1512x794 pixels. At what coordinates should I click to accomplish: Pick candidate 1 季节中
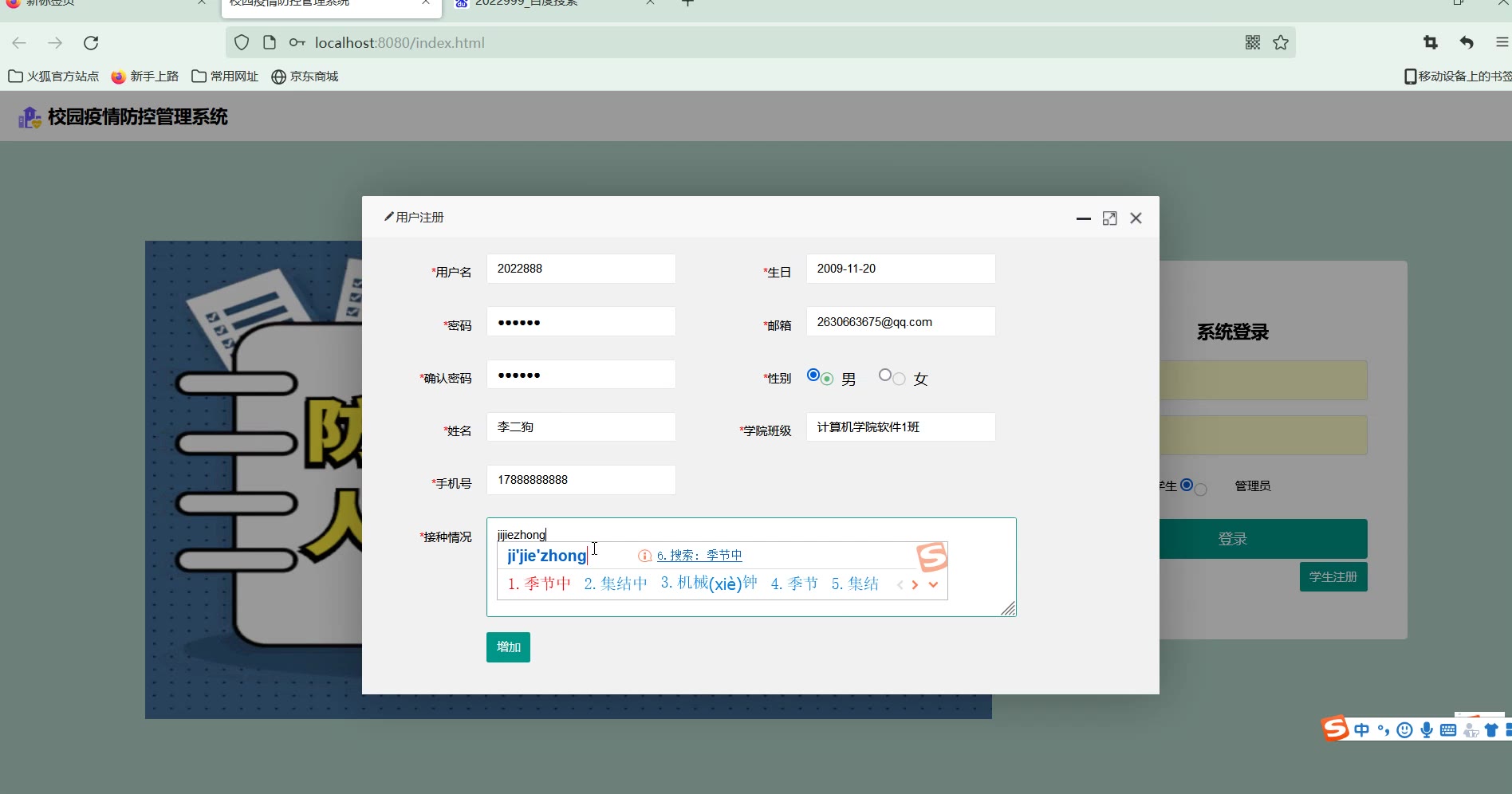(539, 584)
